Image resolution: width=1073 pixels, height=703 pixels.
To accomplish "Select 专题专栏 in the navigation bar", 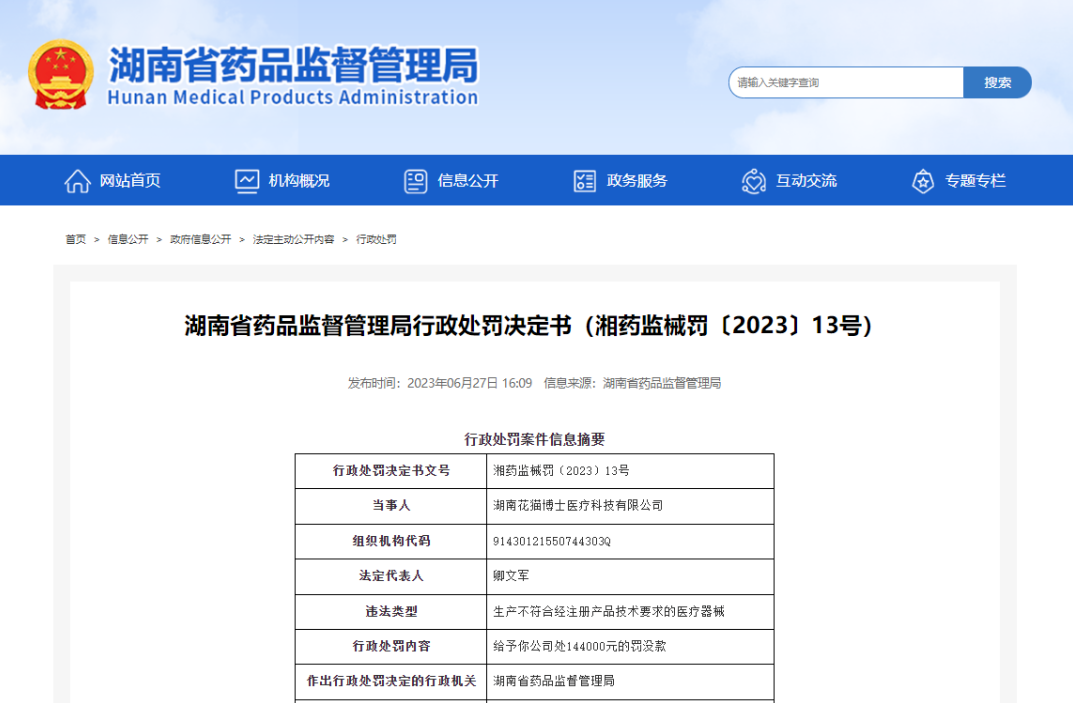I will (x=975, y=181).
